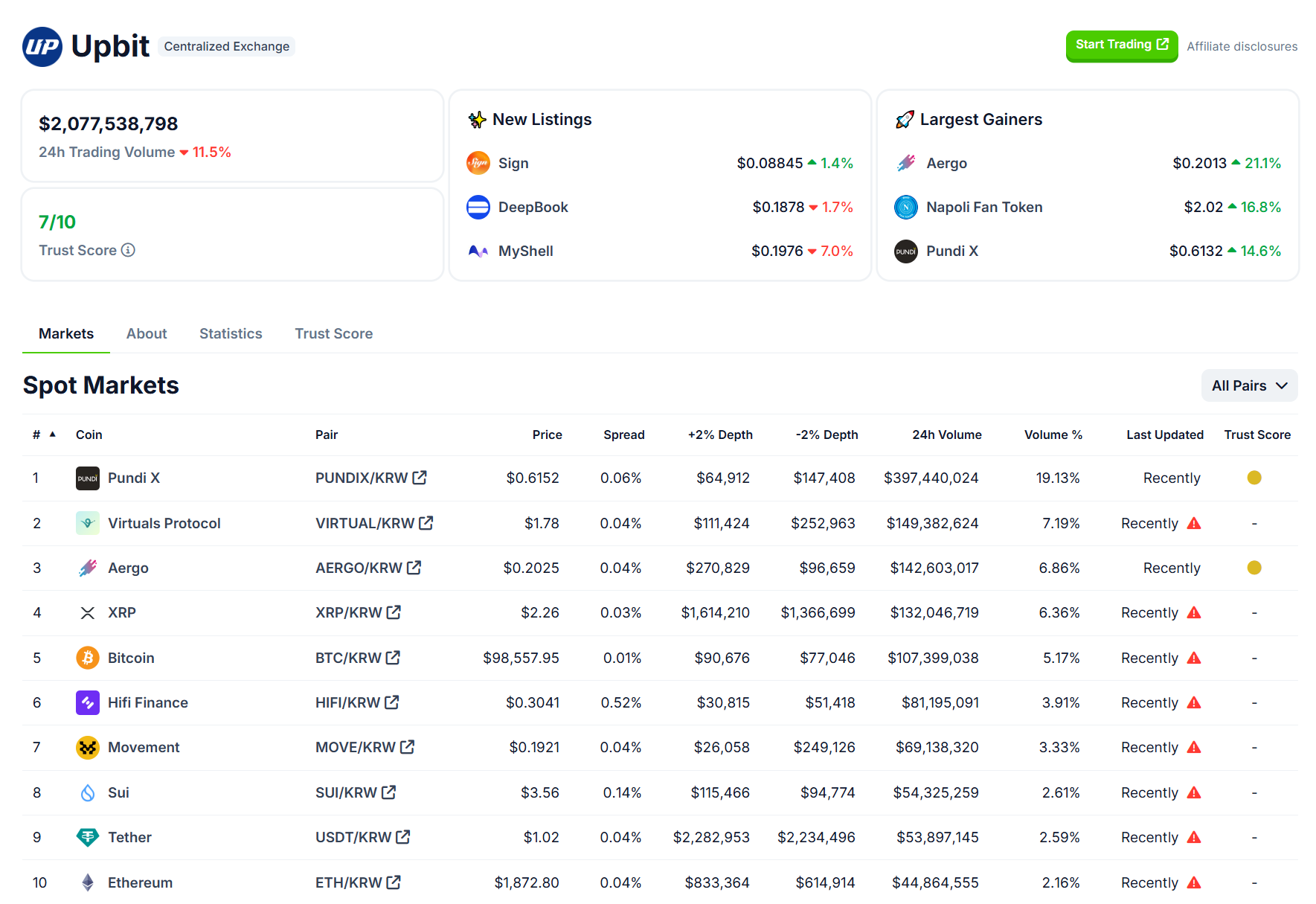Click the Movement coin icon
This screenshot has width=1316, height=904.
(x=88, y=747)
